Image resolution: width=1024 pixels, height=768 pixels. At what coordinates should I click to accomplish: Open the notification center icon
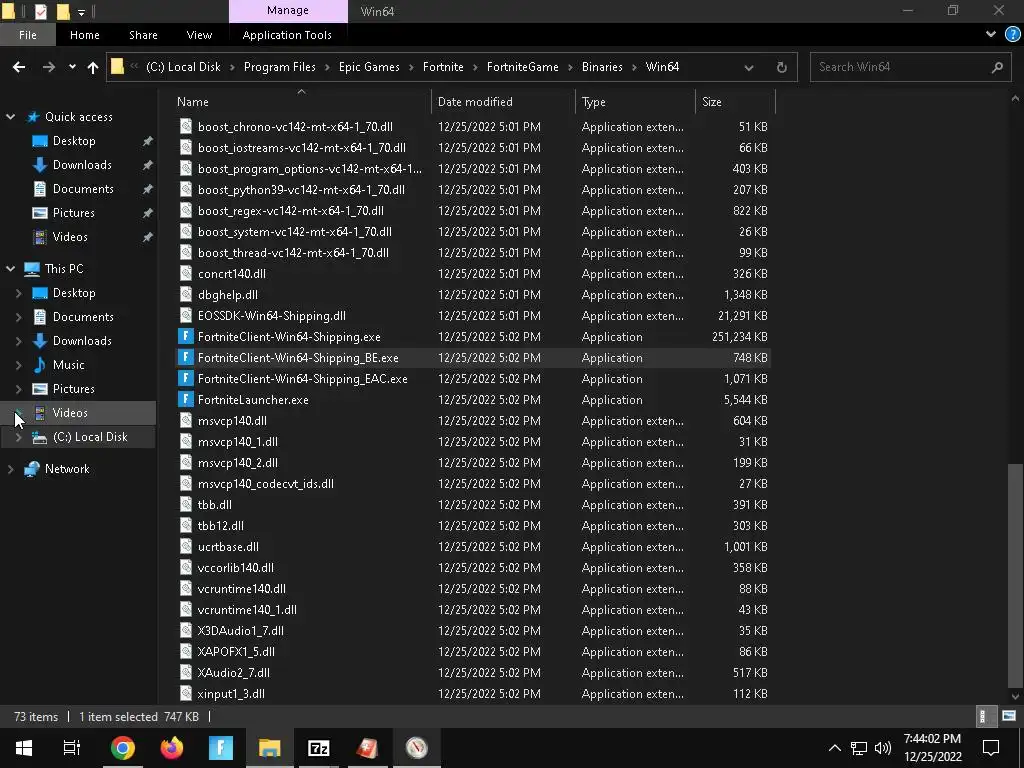[991, 748]
